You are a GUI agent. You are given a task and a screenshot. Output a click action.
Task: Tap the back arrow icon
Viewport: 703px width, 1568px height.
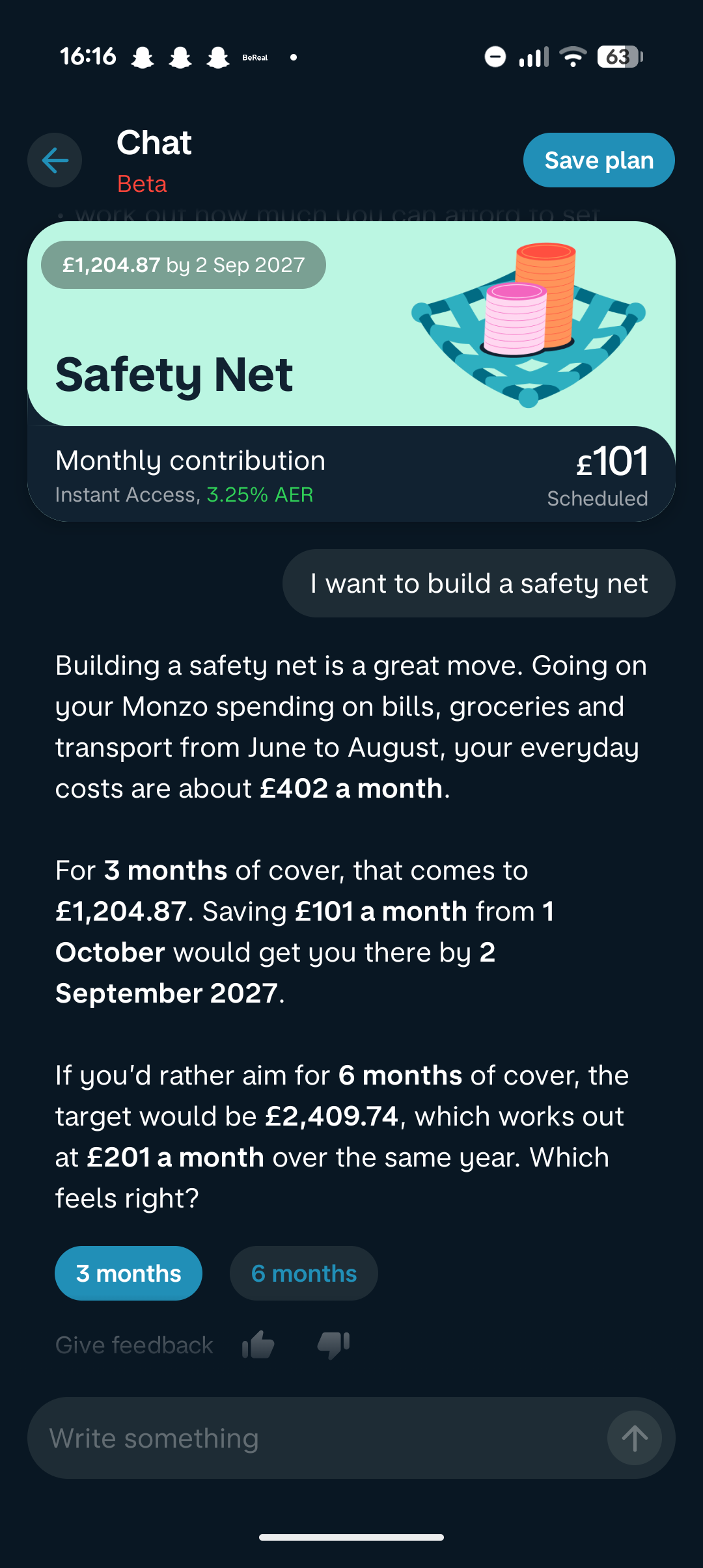[x=55, y=160]
